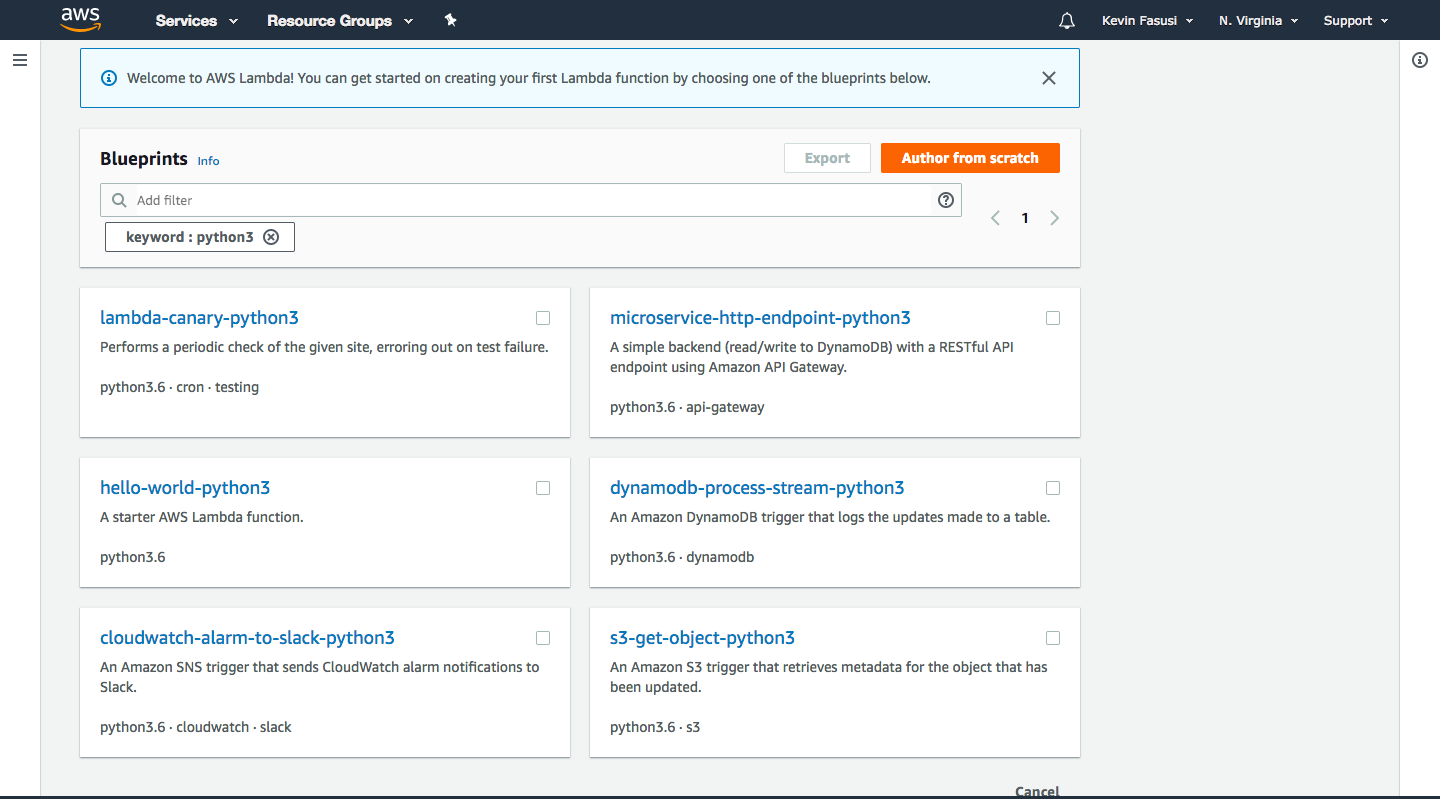
Task: Open the N. Virginia region selector
Action: click(x=1258, y=20)
